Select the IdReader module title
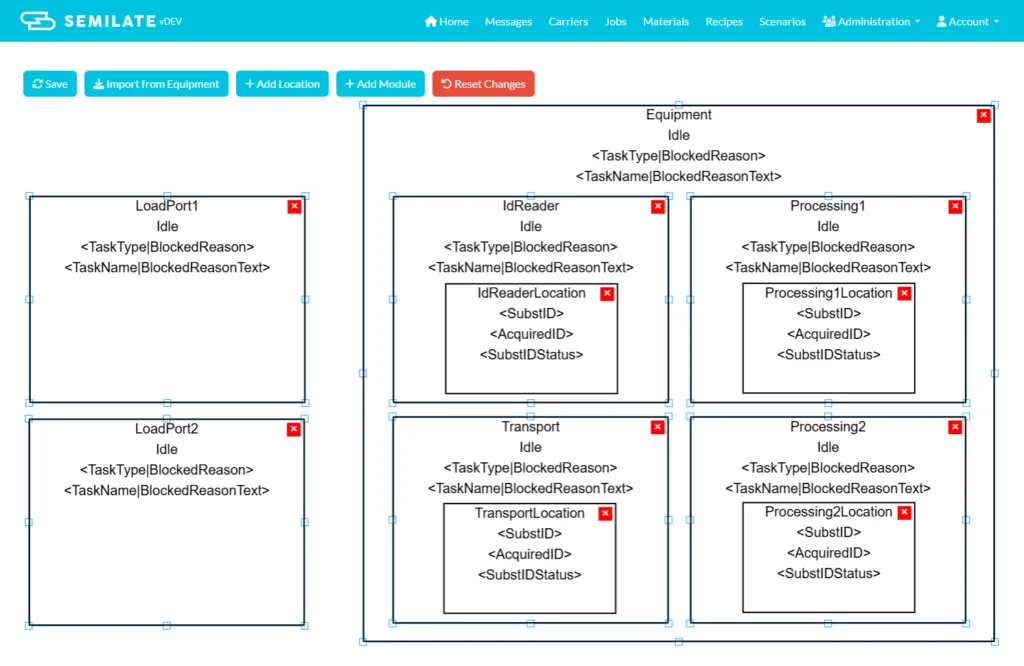 point(530,206)
